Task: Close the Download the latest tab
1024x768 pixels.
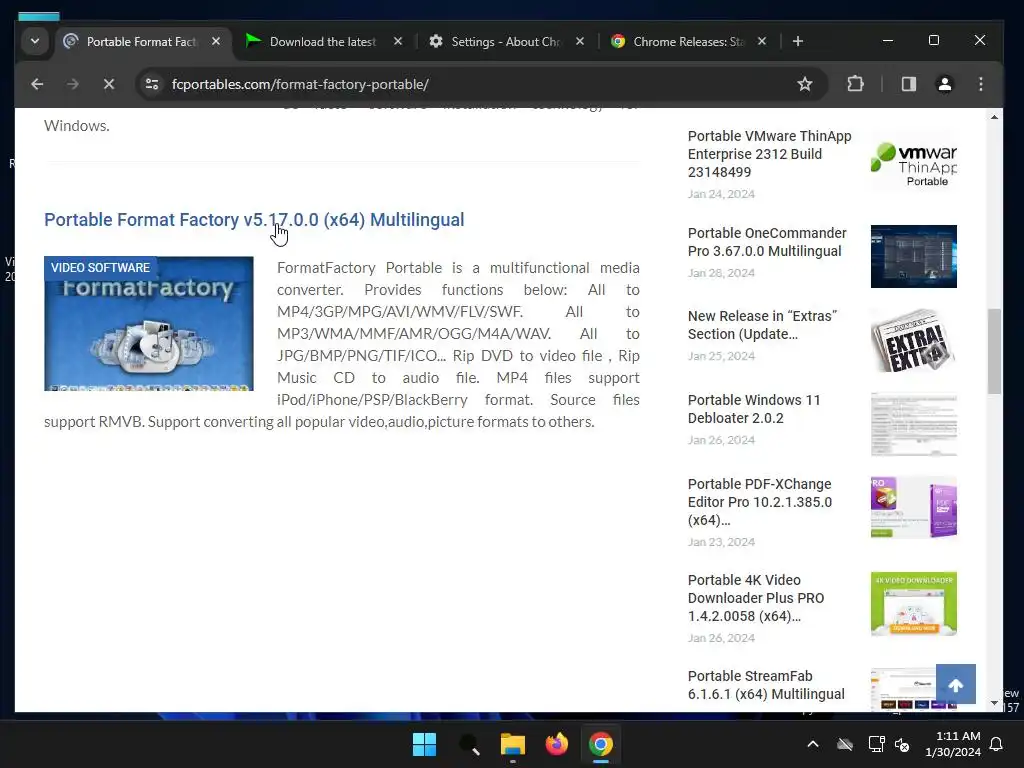Action: pyautogui.click(x=398, y=41)
